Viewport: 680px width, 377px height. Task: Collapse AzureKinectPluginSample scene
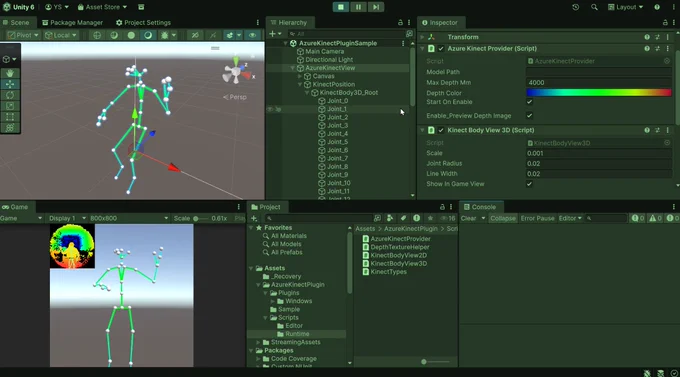pyautogui.click(x=285, y=43)
